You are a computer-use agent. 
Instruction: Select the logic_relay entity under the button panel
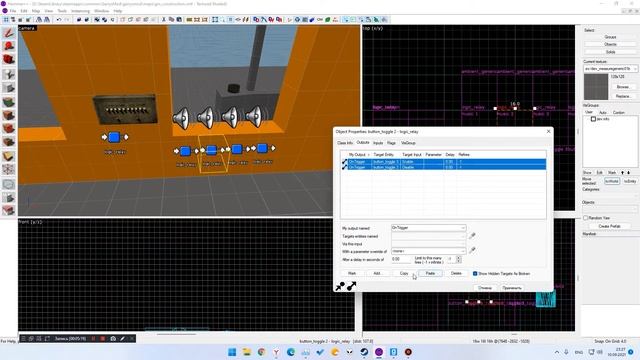coord(114,137)
